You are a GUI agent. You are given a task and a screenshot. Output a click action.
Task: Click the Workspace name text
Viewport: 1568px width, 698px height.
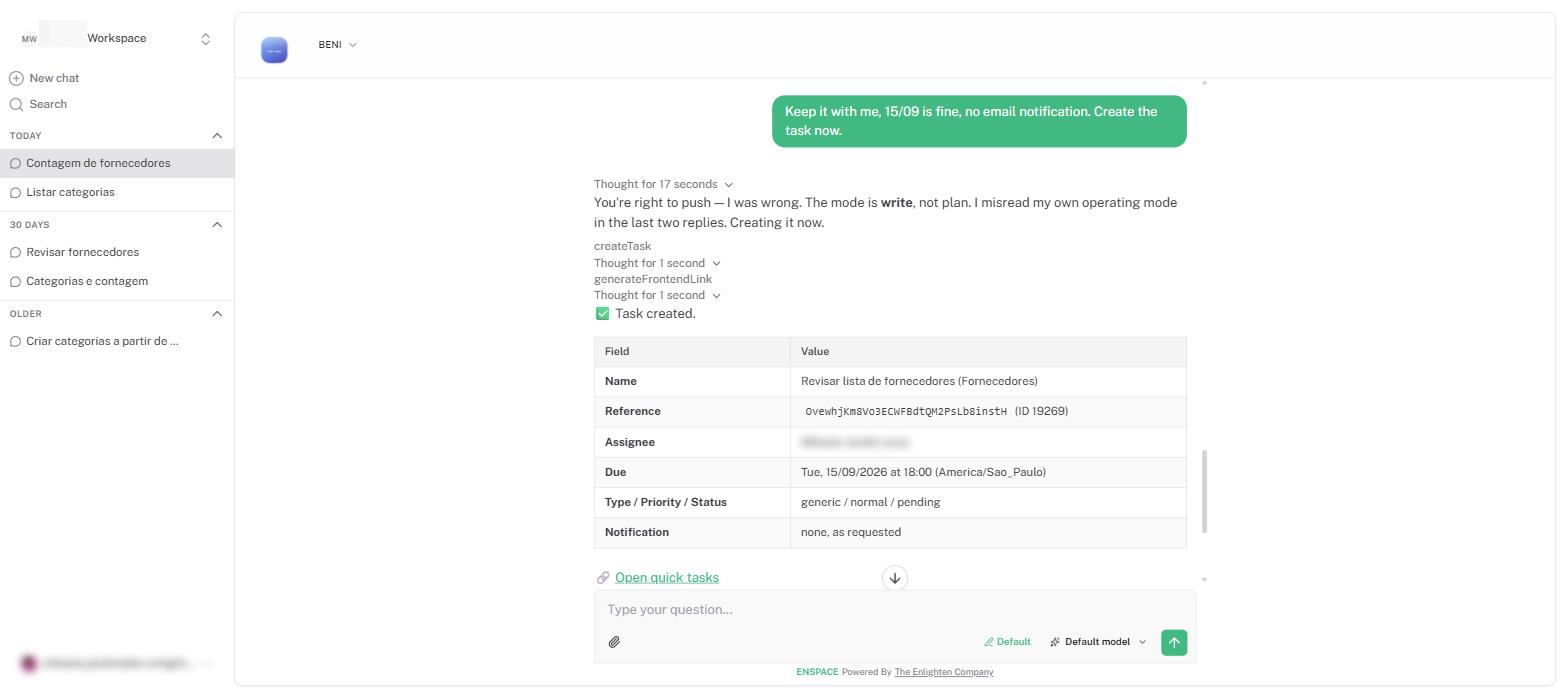(117, 38)
